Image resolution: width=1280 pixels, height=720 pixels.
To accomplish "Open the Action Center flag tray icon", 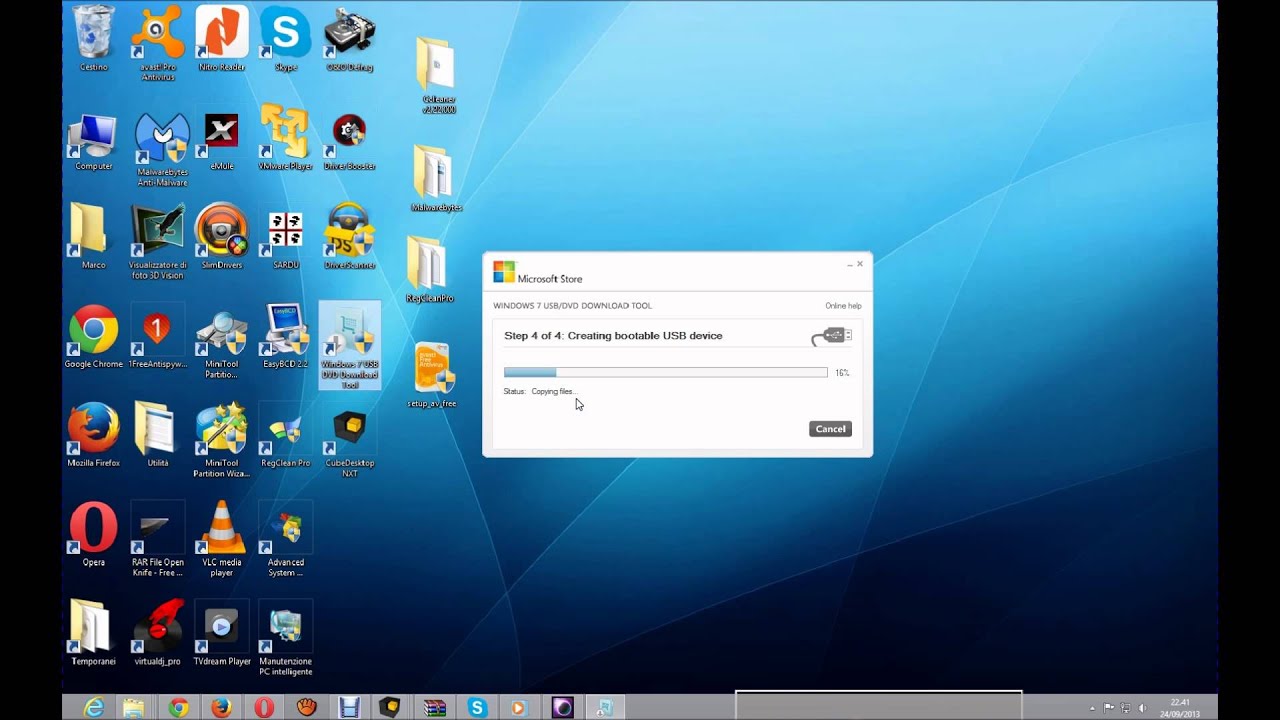I will point(1109,708).
